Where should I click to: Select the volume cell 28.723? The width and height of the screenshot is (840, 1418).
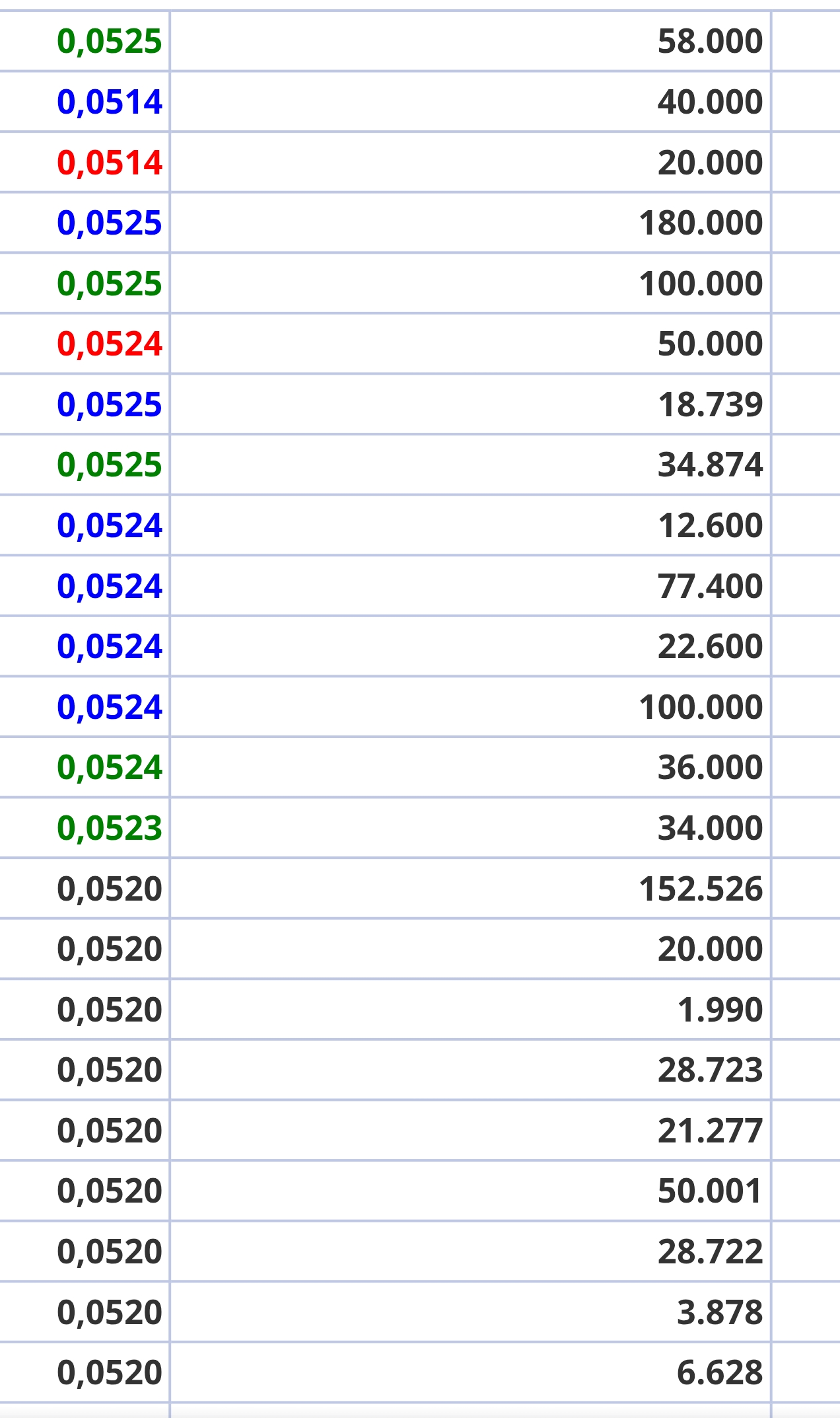pyautogui.click(x=710, y=1070)
